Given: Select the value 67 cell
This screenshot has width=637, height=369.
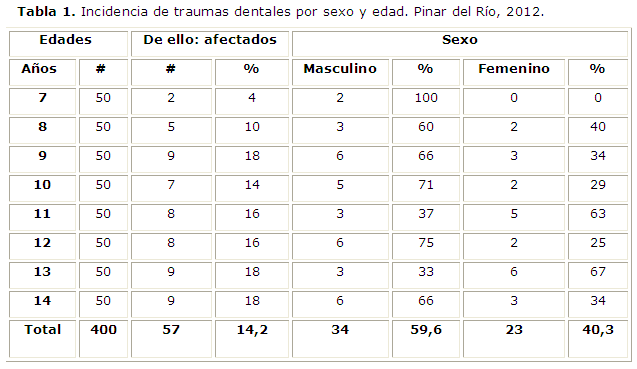Looking at the screenshot, I should (598, 275).
